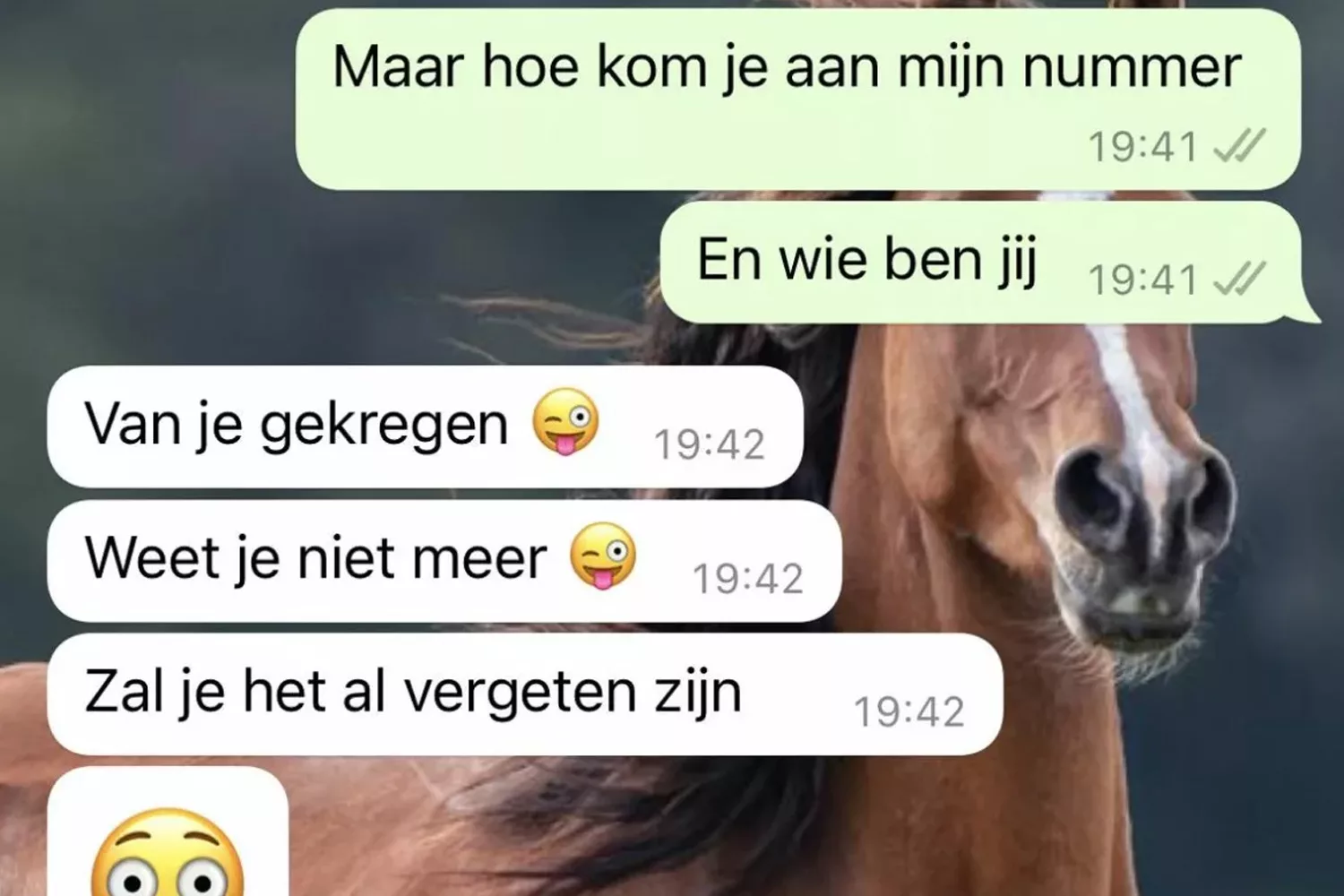Tap the 19:41 timestamp next to 'En wie ben jij'
This screenshot has height=896, width=1344.
(x=1142, y=280)
